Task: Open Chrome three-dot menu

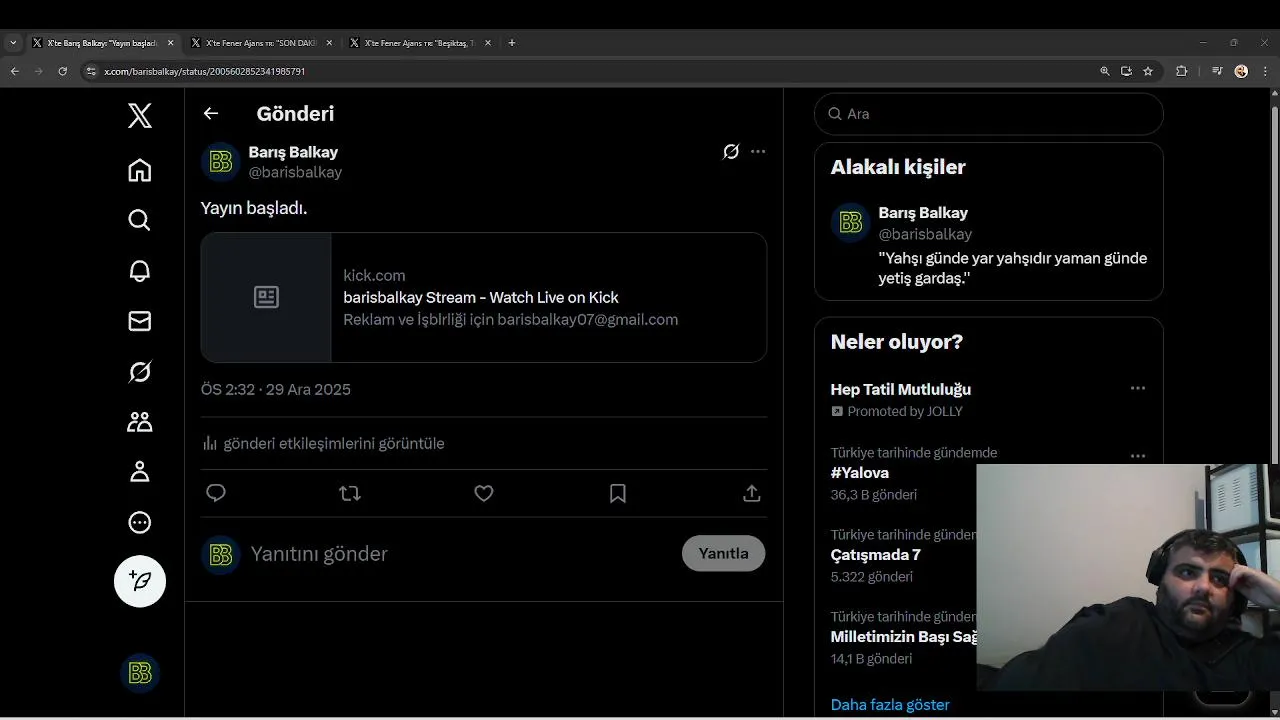Action: point(1266,71)
